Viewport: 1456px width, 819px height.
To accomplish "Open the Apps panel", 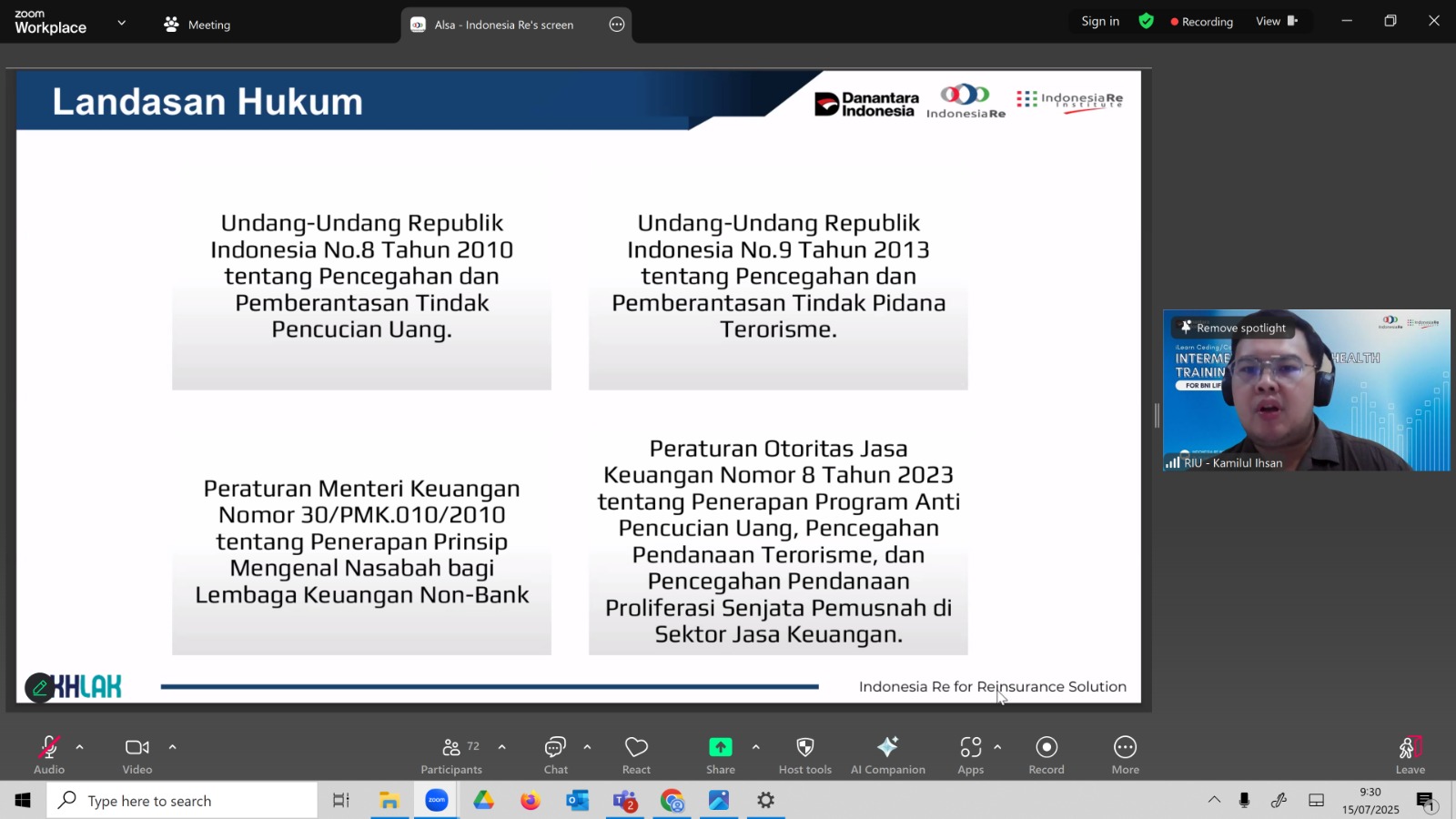I will tap(971, 754).
